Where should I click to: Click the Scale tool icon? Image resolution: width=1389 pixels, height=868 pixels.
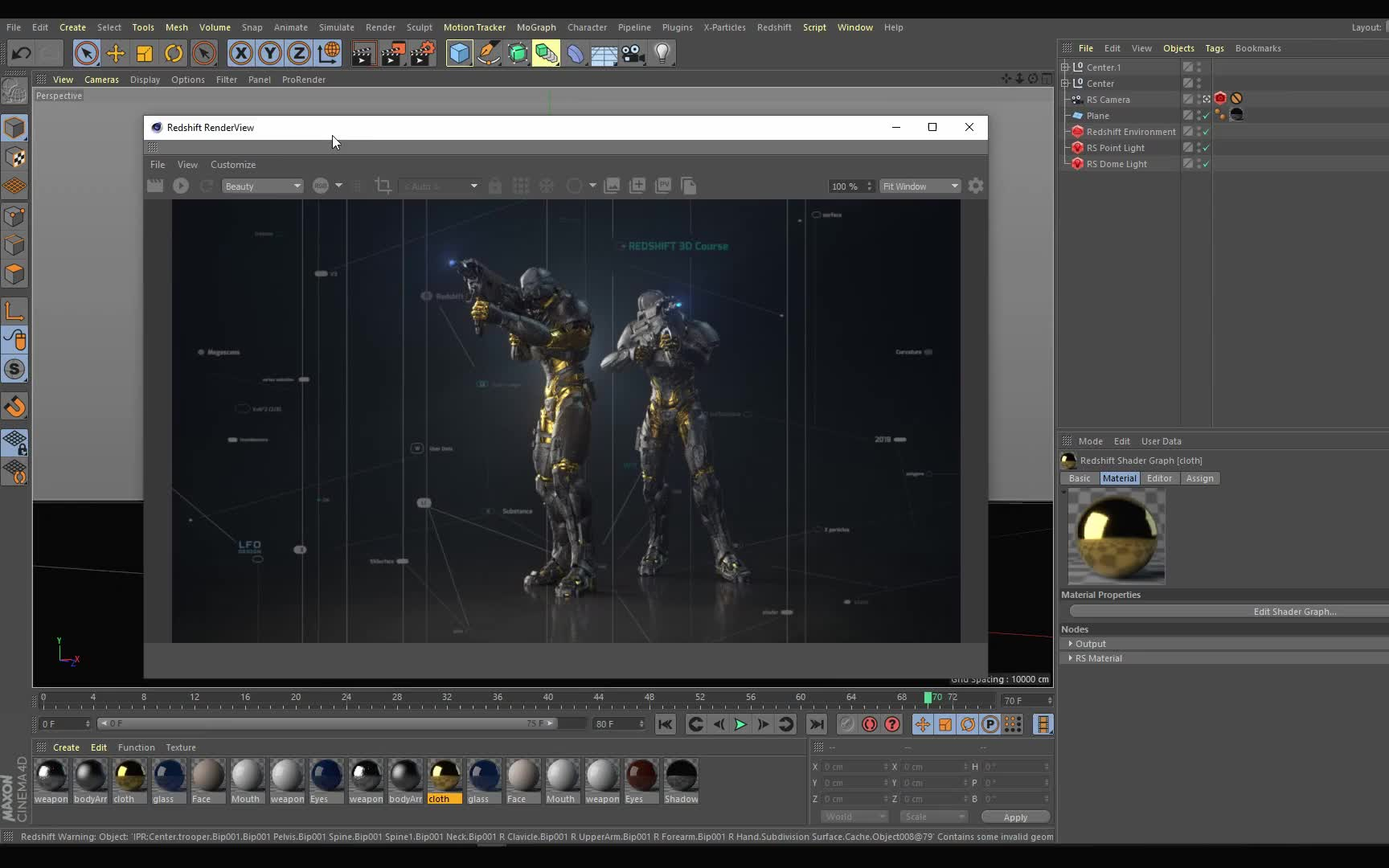(145, 54)
